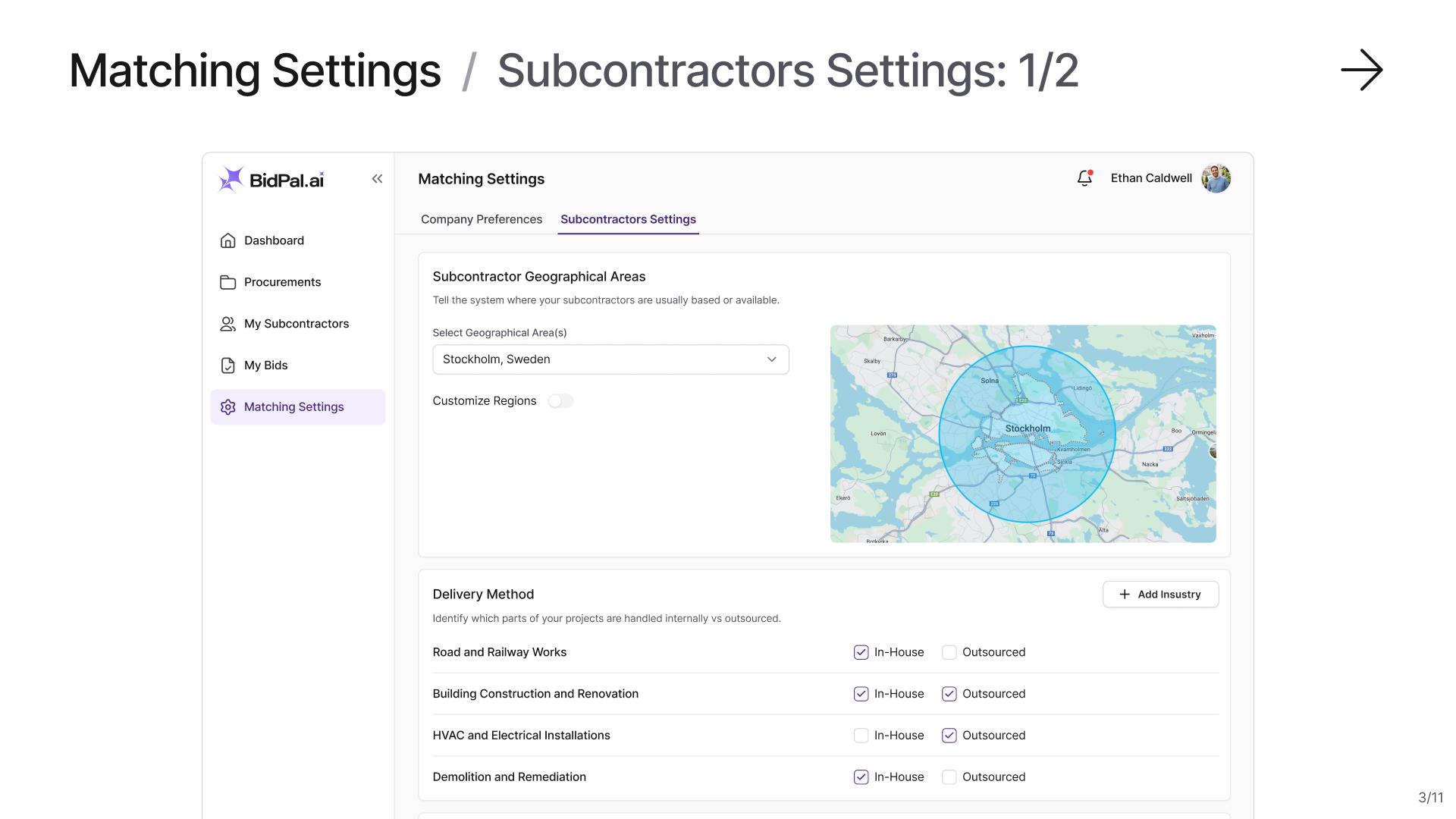This screenshot has height=819, width=1456.
Task: Open Ethan Caldwell profile avatar menu
Action: tap(1216, 178)
